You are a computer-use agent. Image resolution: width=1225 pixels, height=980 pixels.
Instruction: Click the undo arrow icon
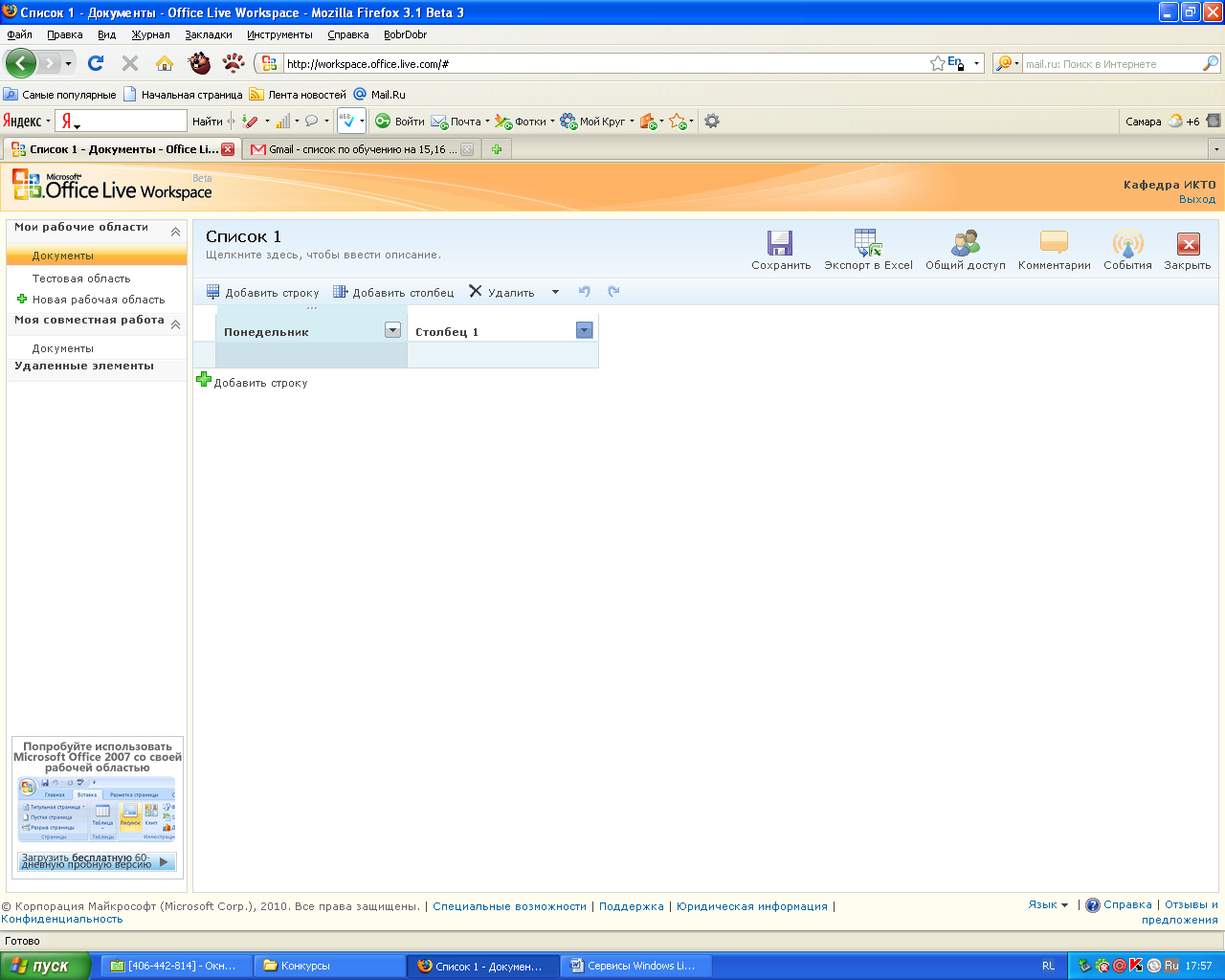pyautogui.click(x=584, y=292)
